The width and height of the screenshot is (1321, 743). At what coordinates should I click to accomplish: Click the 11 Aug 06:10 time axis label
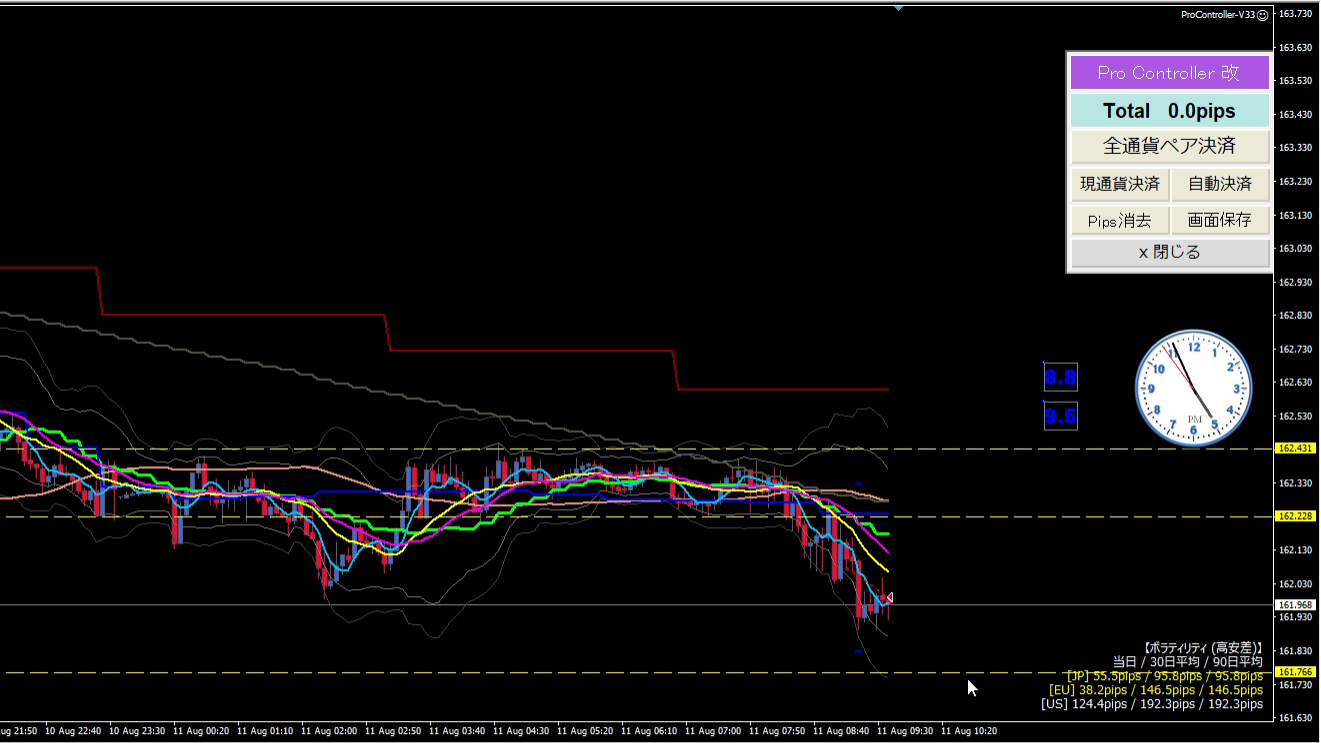pos(648,731)
